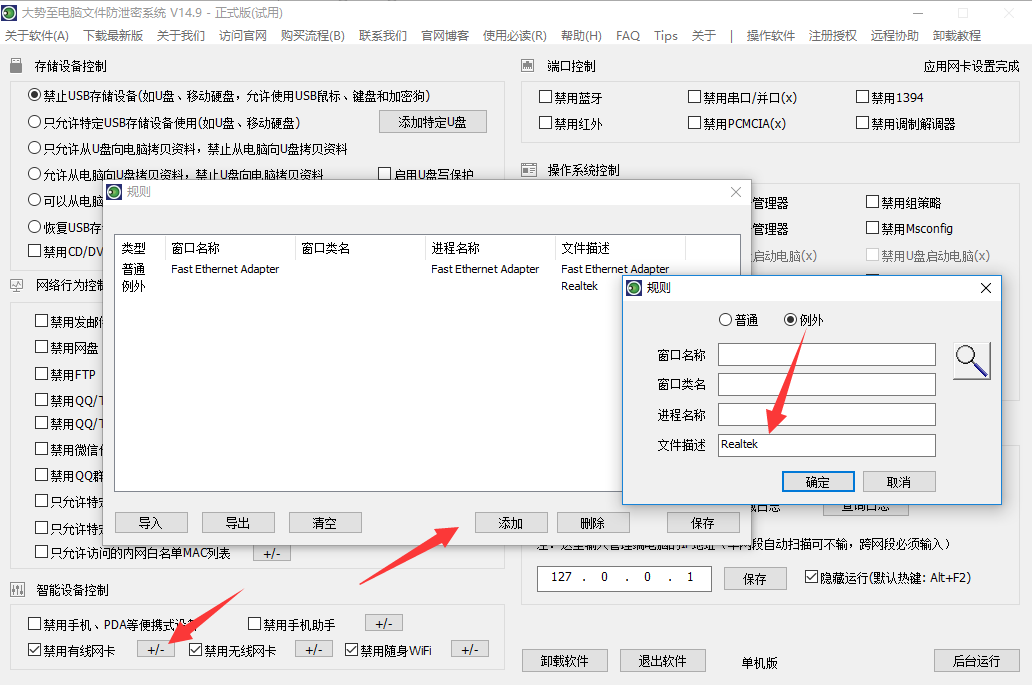Toggle 隐藏运行 checkbox

click(x=812, y=578)
